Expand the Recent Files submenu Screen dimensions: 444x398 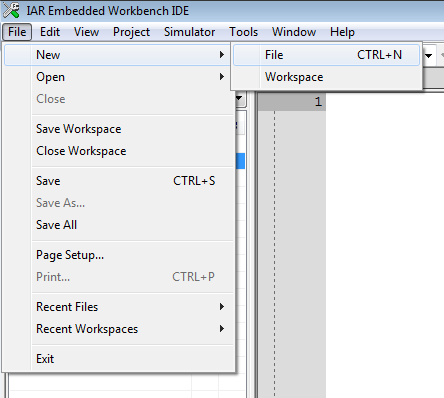(117, 307)
